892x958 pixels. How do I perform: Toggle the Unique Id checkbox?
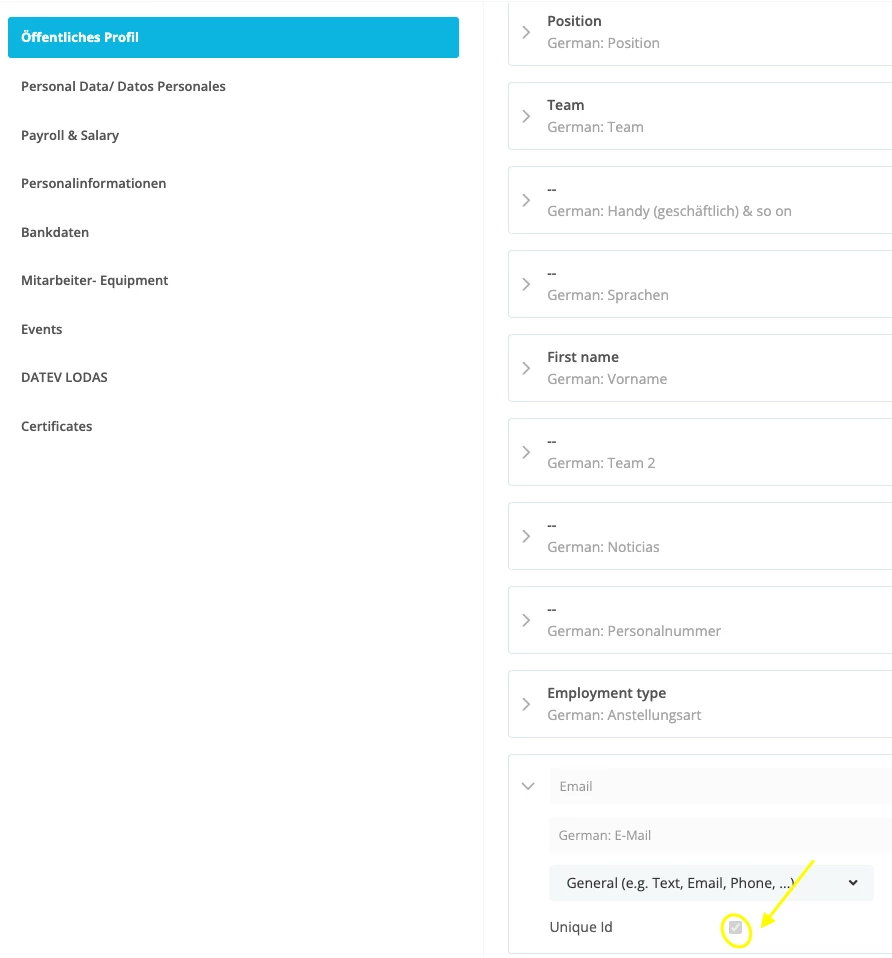[x=736, y=927]
